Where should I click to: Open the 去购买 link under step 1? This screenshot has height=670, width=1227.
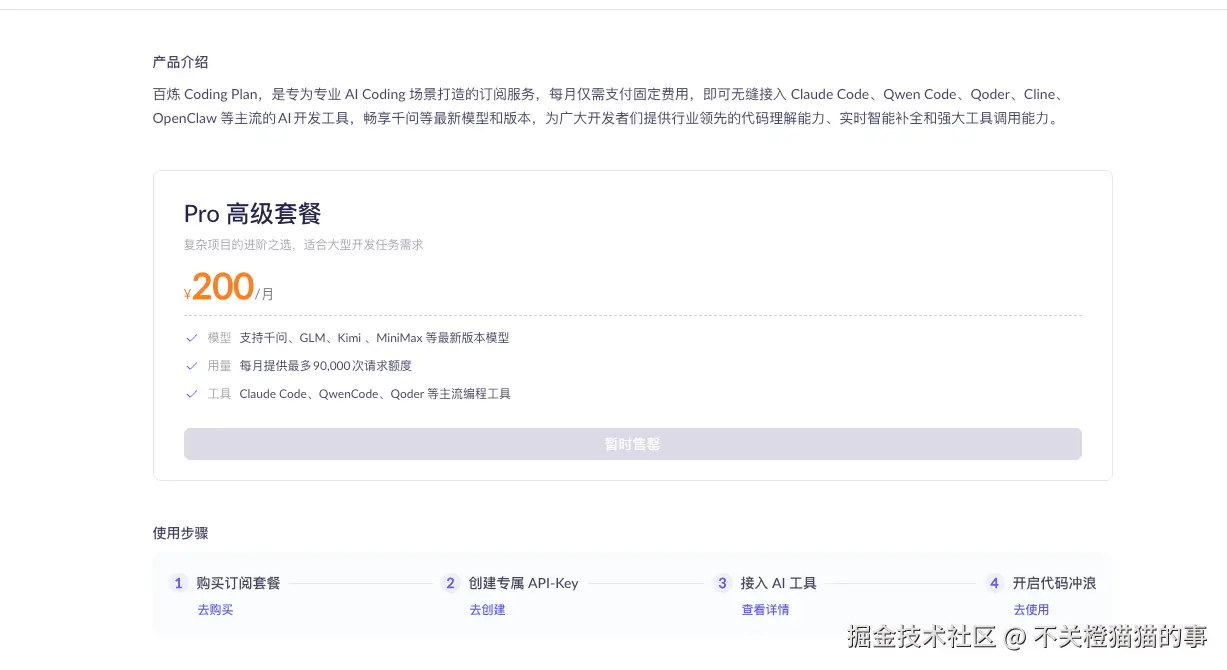(x=214, y=609)
